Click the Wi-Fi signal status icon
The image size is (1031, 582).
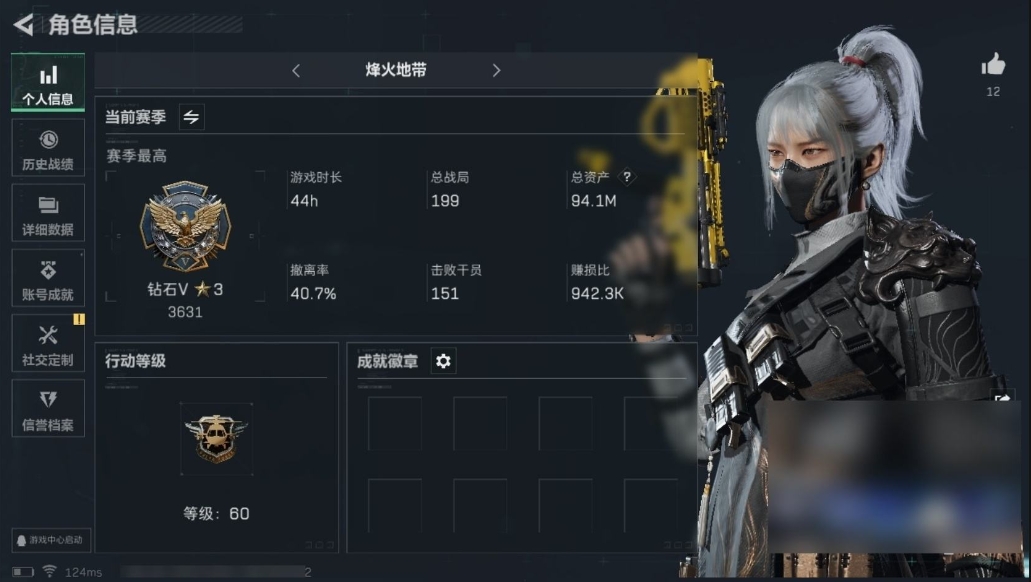(49, 571)
